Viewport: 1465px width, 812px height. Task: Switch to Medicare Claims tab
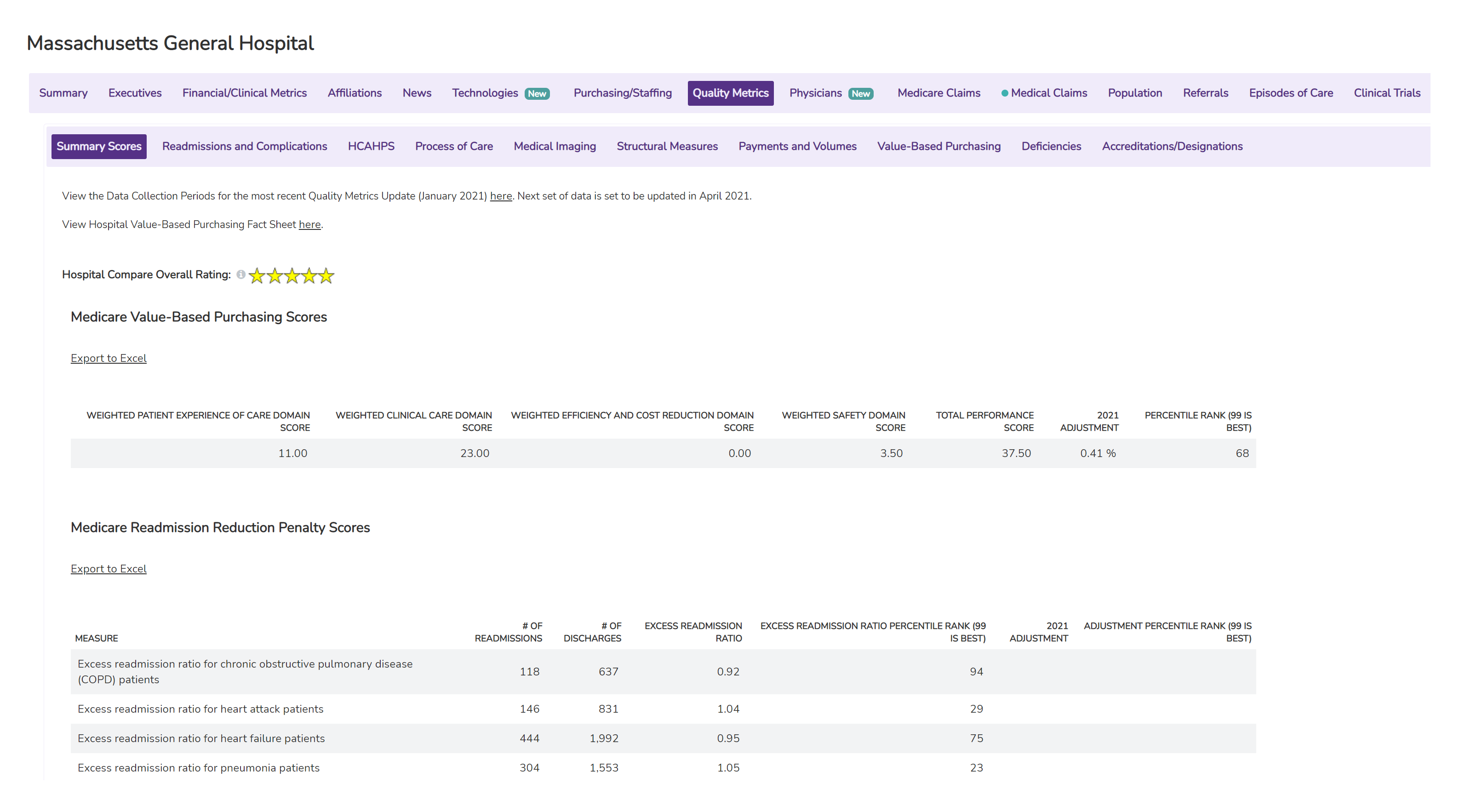(939, 93)
